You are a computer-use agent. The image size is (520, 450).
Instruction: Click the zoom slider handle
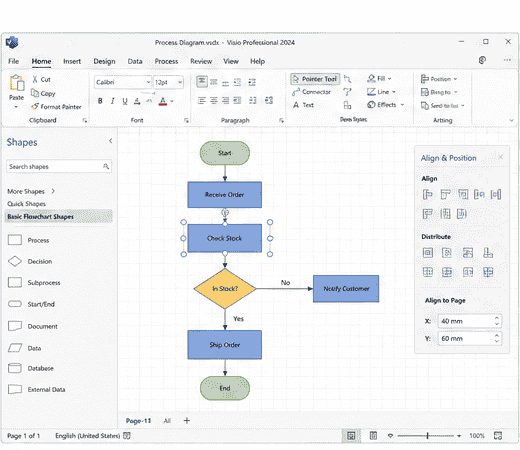coord(427,436)
